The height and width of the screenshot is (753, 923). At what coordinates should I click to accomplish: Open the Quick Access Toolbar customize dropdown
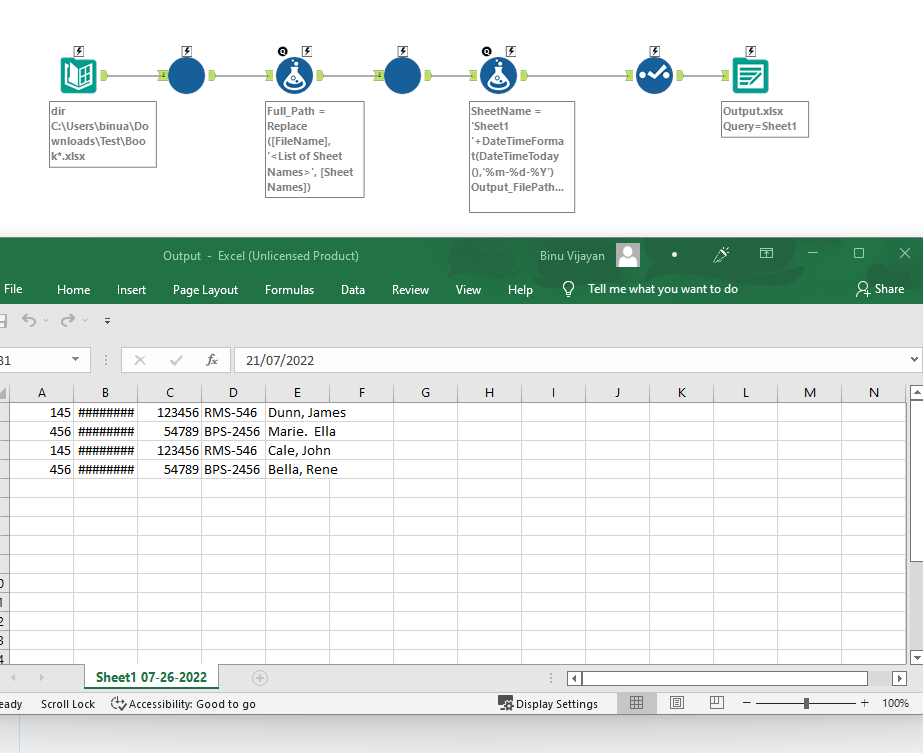coord(107,322)
